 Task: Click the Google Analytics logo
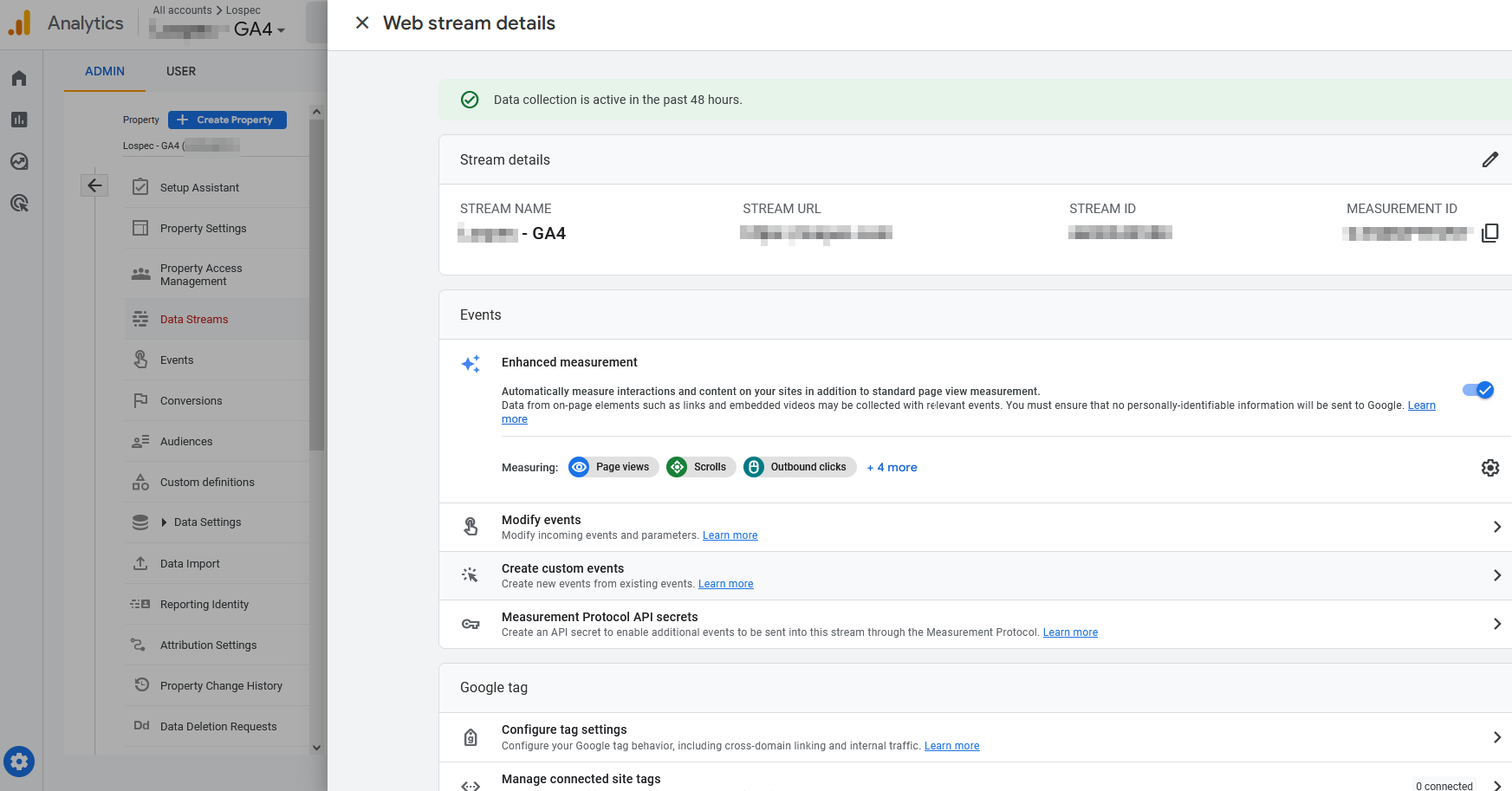click(20, 23)
